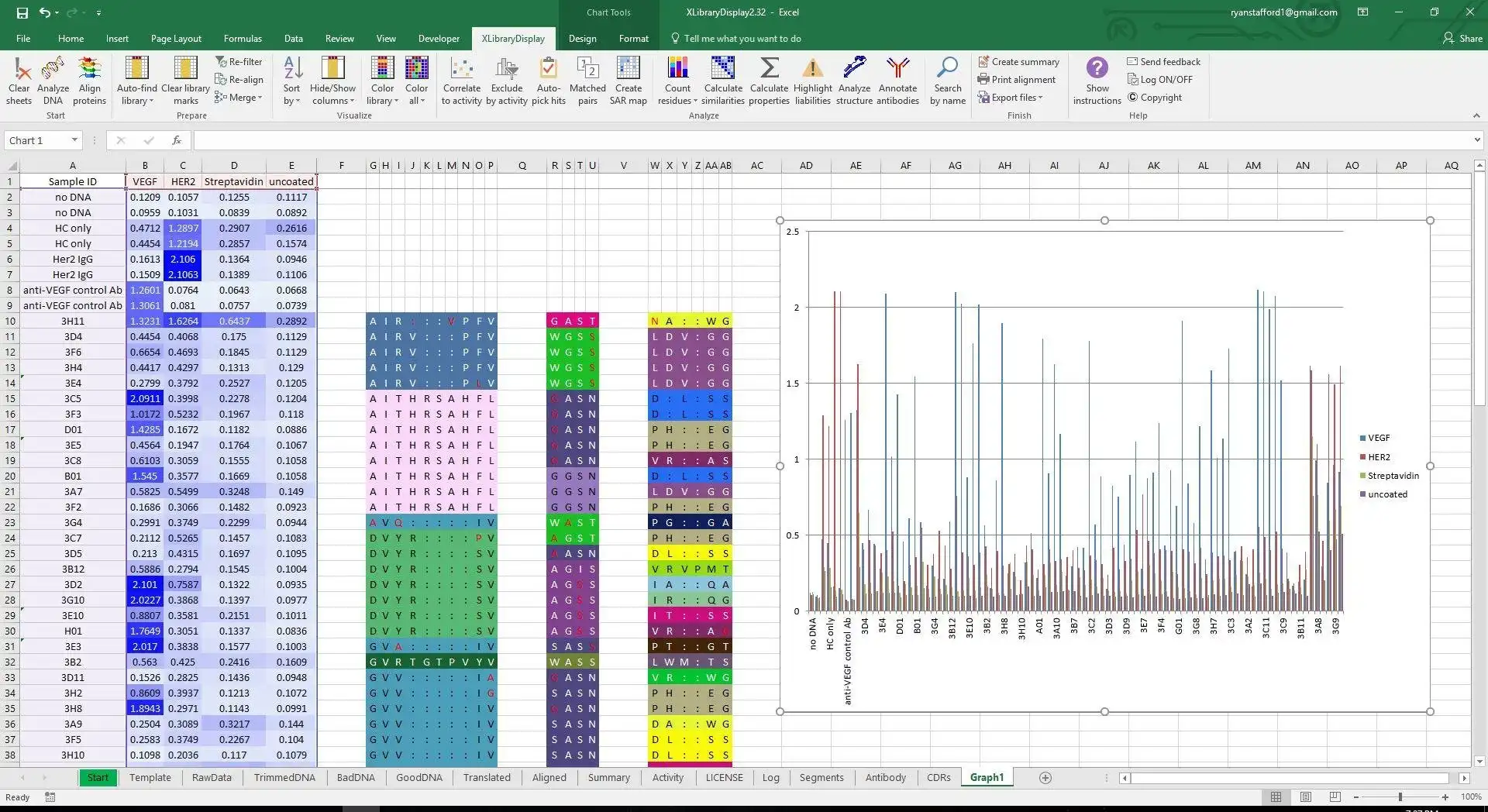1488x812 pixels.
Task: Run Correlate to activity
Action: coord(462,81)
